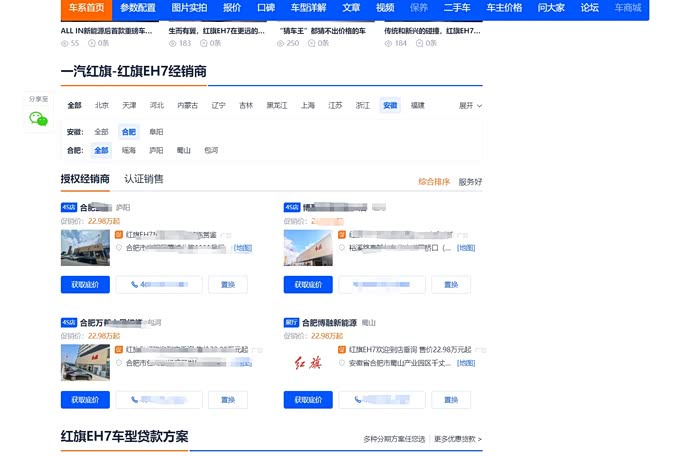Click the 红旗 logo of 合肥博融新能源

[307, 361]
